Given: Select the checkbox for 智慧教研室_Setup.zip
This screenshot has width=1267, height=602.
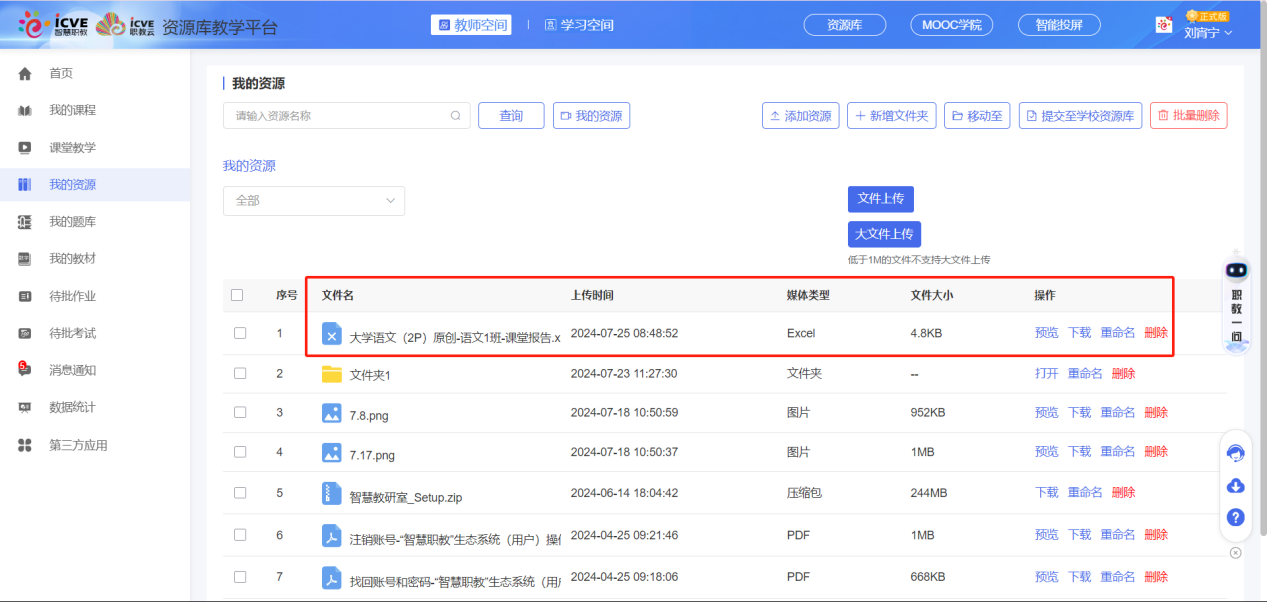Looking at the screenshot, I should pyautogui.click(x=240, y=492).
